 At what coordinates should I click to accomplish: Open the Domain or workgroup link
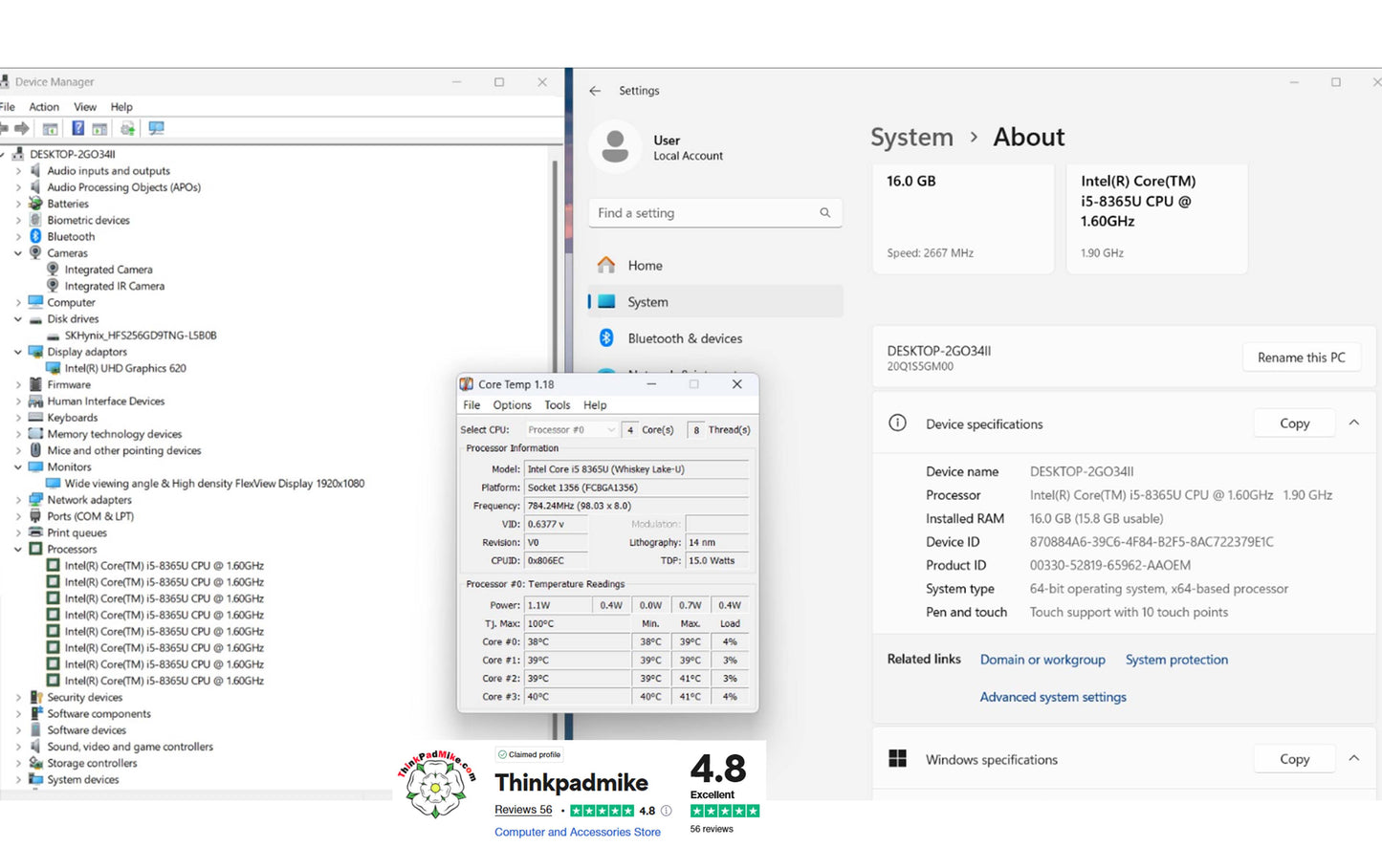click(x=1042, y=660)
